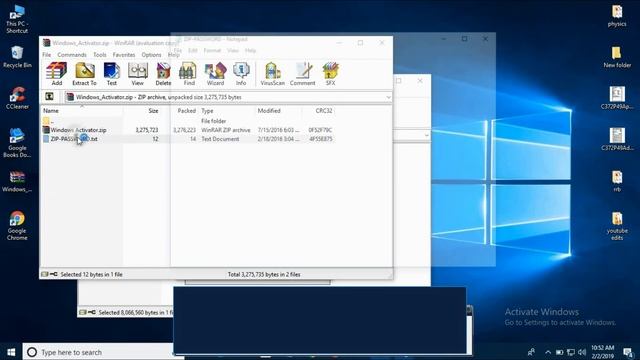
Task: Click 'Selected 12 bytes in 1 file' status
Action: pos(91,274)
